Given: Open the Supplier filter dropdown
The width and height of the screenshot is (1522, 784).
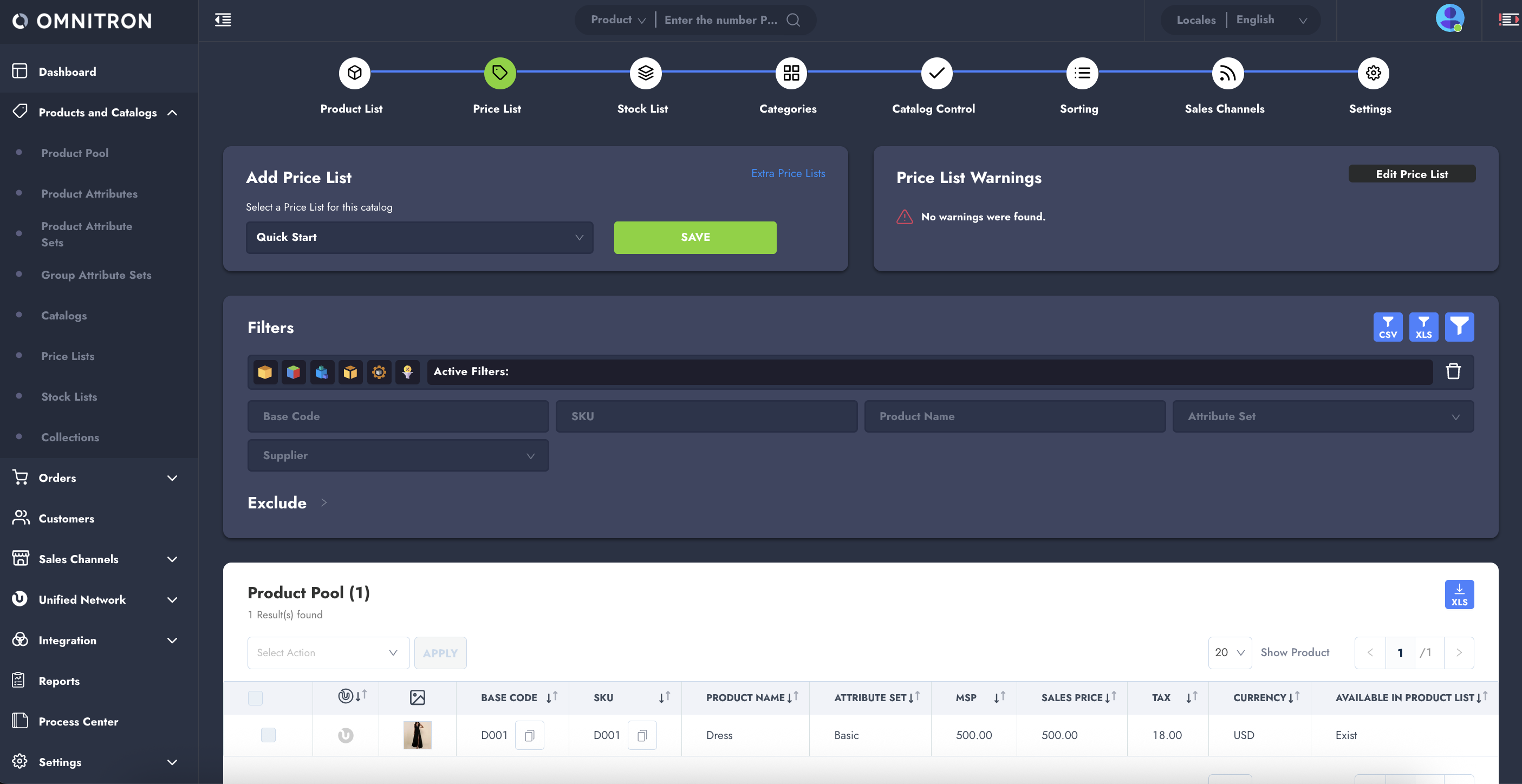Looking at the screenshot, I should coord(398,455).
